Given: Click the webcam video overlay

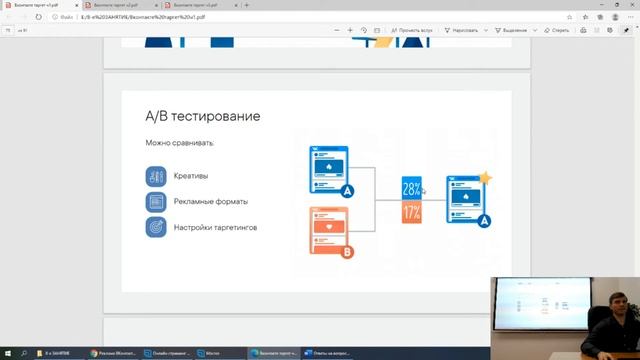Looking at the screenshot, I should click(x=565, y=318).
